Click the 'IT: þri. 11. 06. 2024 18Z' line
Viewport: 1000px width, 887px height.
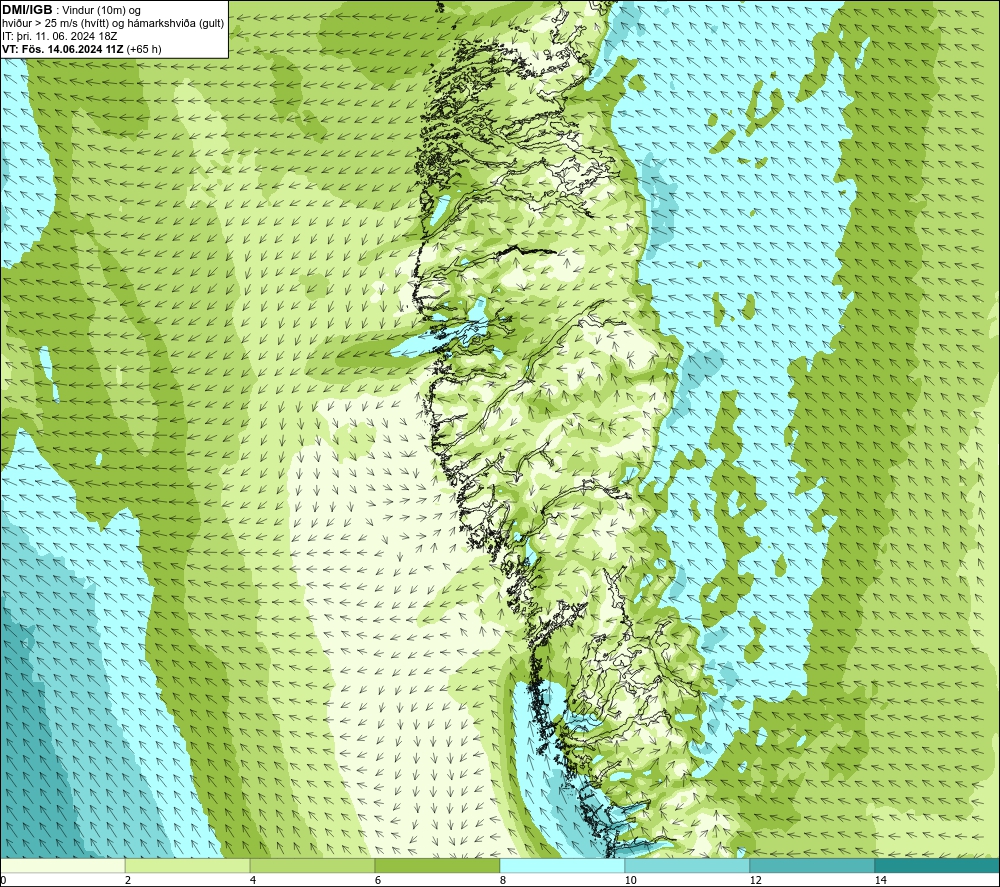tap(60, 36)
